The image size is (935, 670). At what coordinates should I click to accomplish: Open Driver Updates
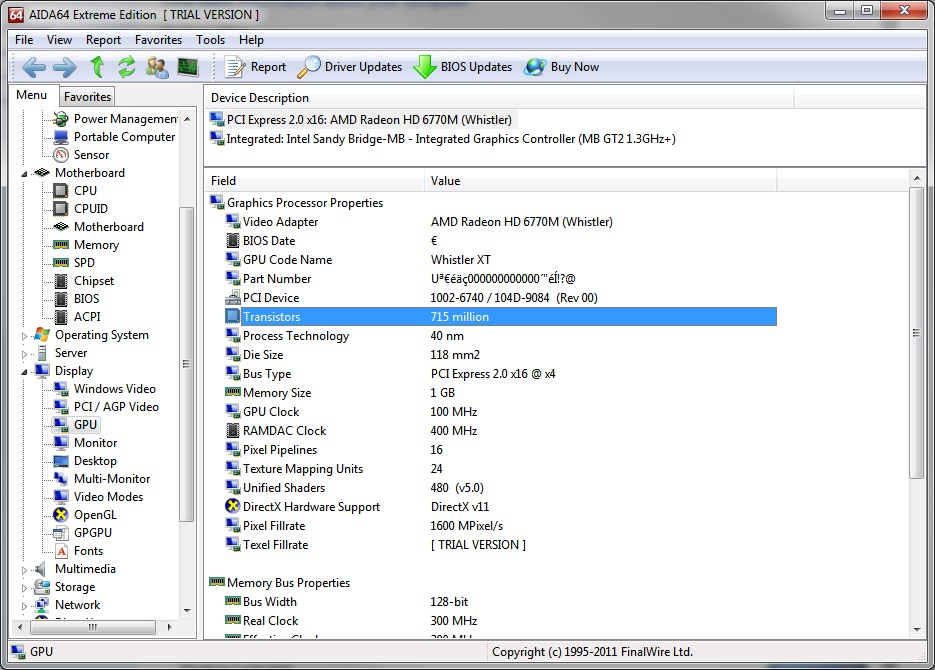point(350,67)
